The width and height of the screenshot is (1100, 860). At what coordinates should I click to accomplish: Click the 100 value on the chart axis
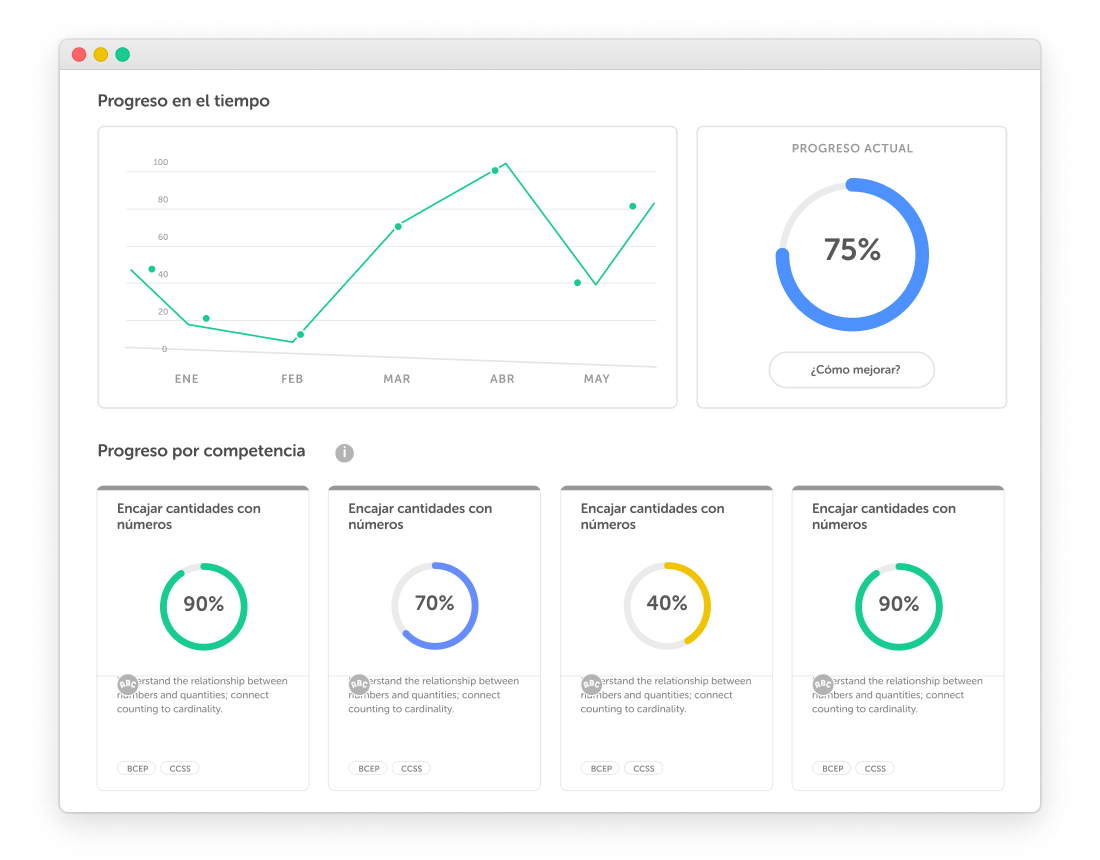tap(161, 162)
